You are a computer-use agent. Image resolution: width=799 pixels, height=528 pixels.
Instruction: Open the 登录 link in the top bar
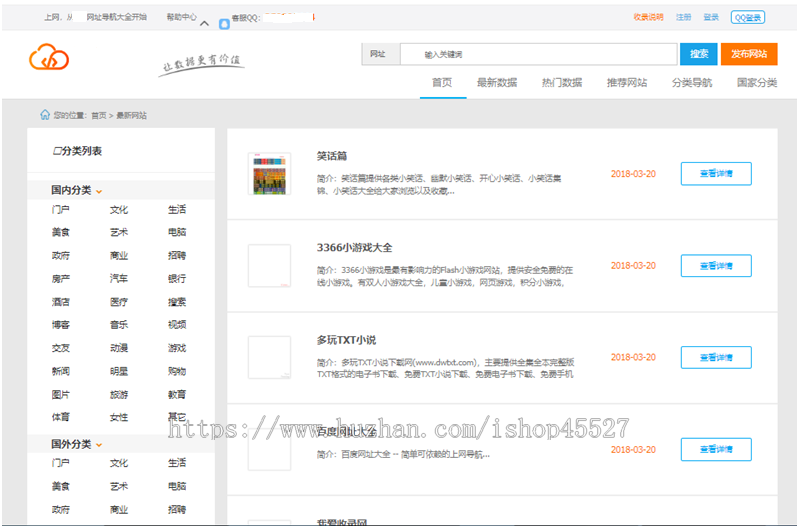(711, 17)
